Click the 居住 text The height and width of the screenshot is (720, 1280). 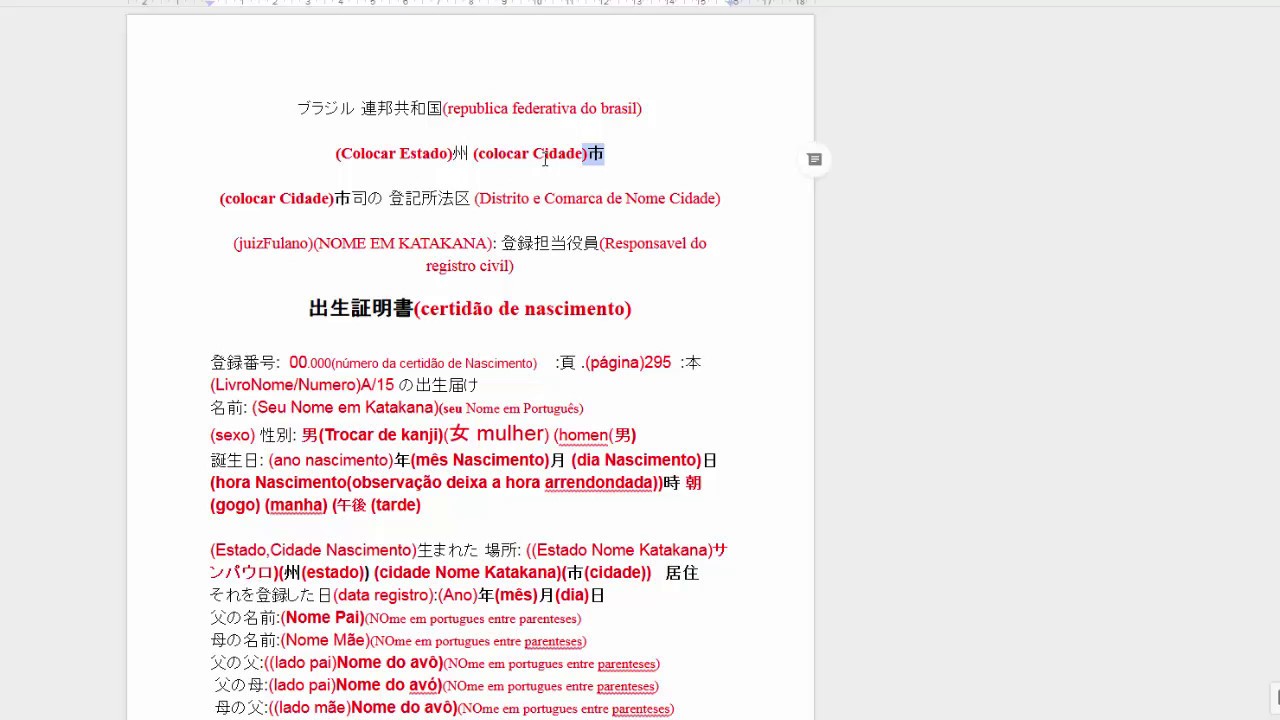[x=682, y=573]
